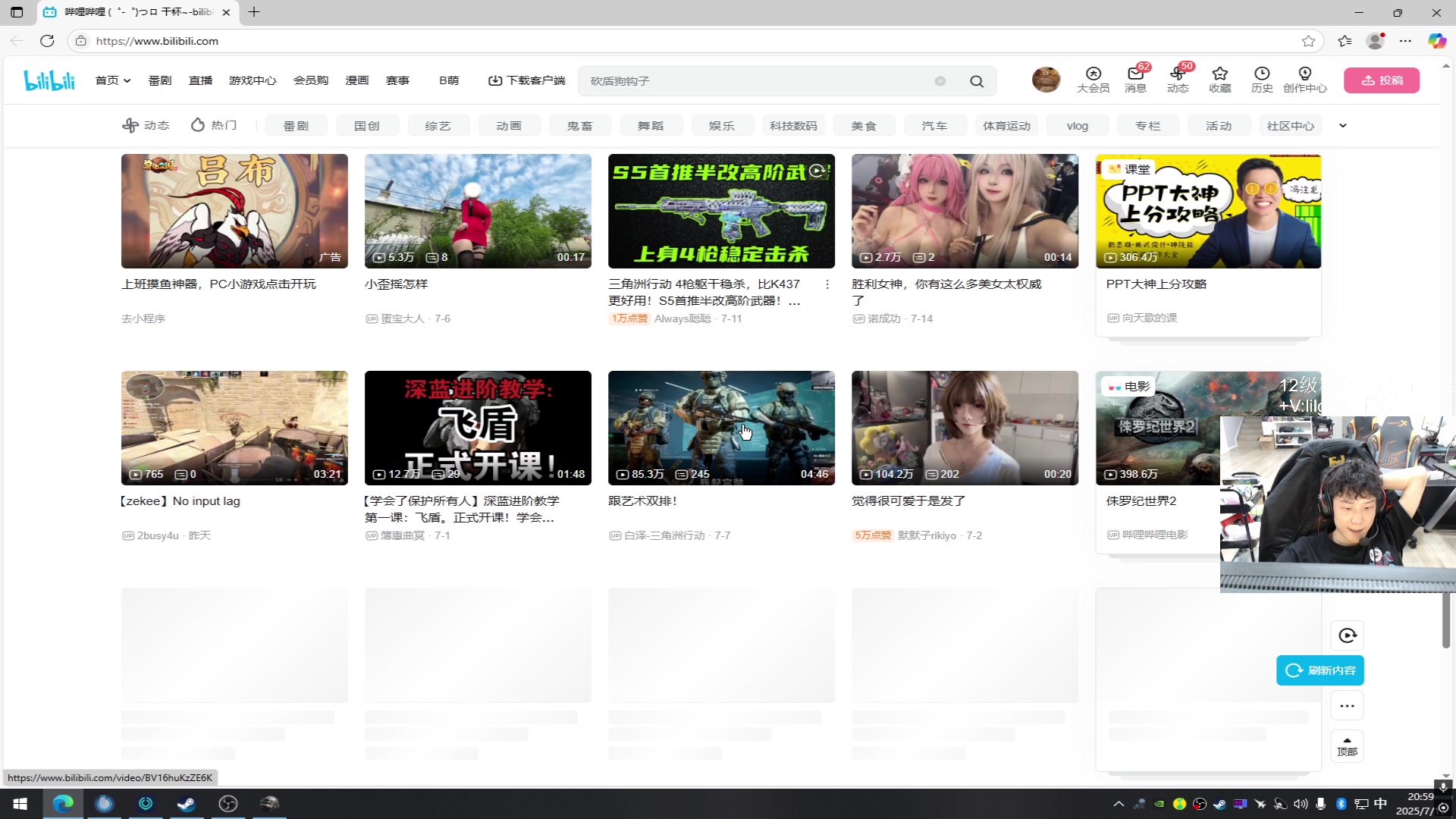The width and height of the screenshot is (1456, 819).
Task: Open browser profile icon
Action: tap(1376, 41)
